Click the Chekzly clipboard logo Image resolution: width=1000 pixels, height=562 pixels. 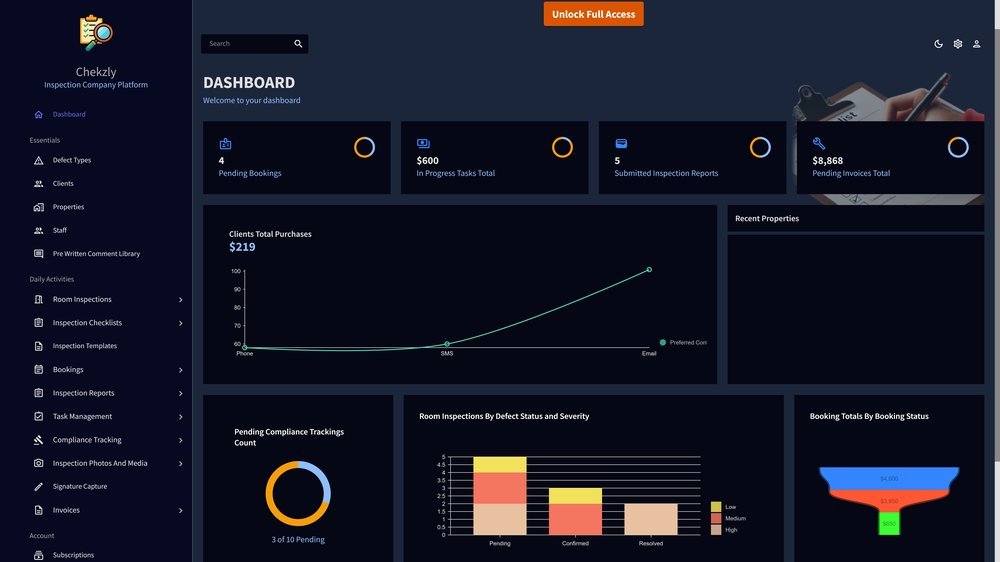pos(96,33)
